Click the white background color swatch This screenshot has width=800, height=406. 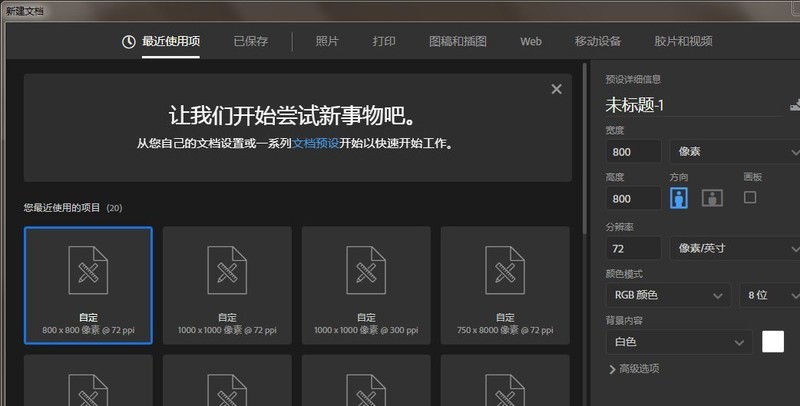(x=773, y=342)
